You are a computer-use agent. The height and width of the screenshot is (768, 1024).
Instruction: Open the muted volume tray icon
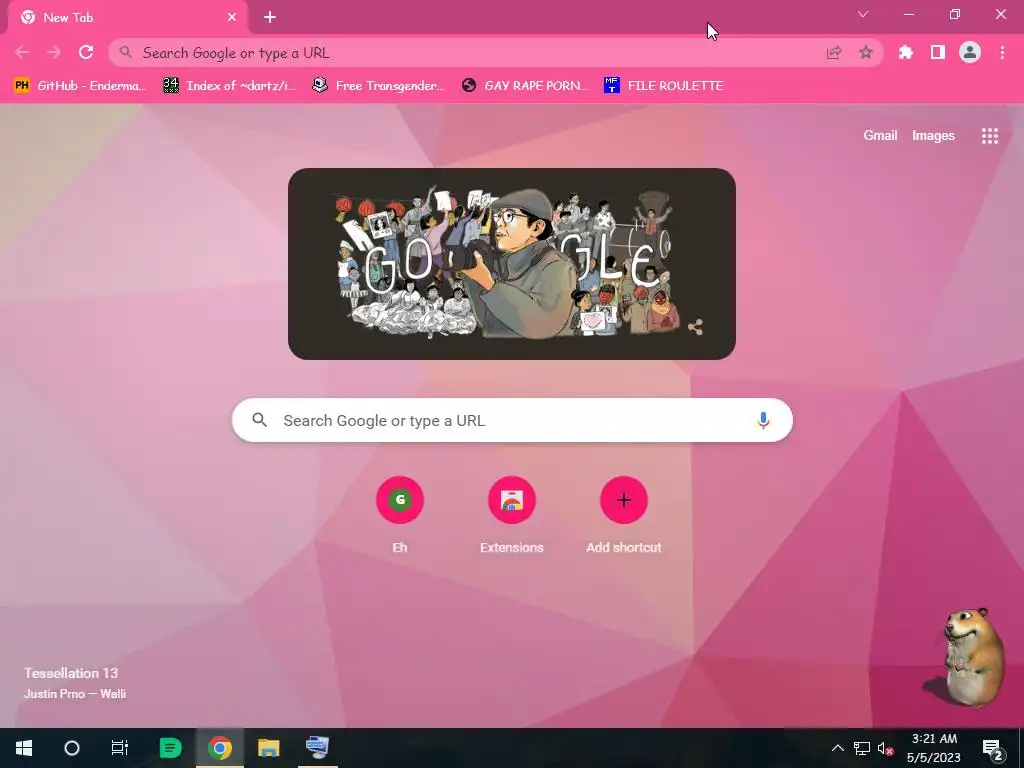[886, 748]
